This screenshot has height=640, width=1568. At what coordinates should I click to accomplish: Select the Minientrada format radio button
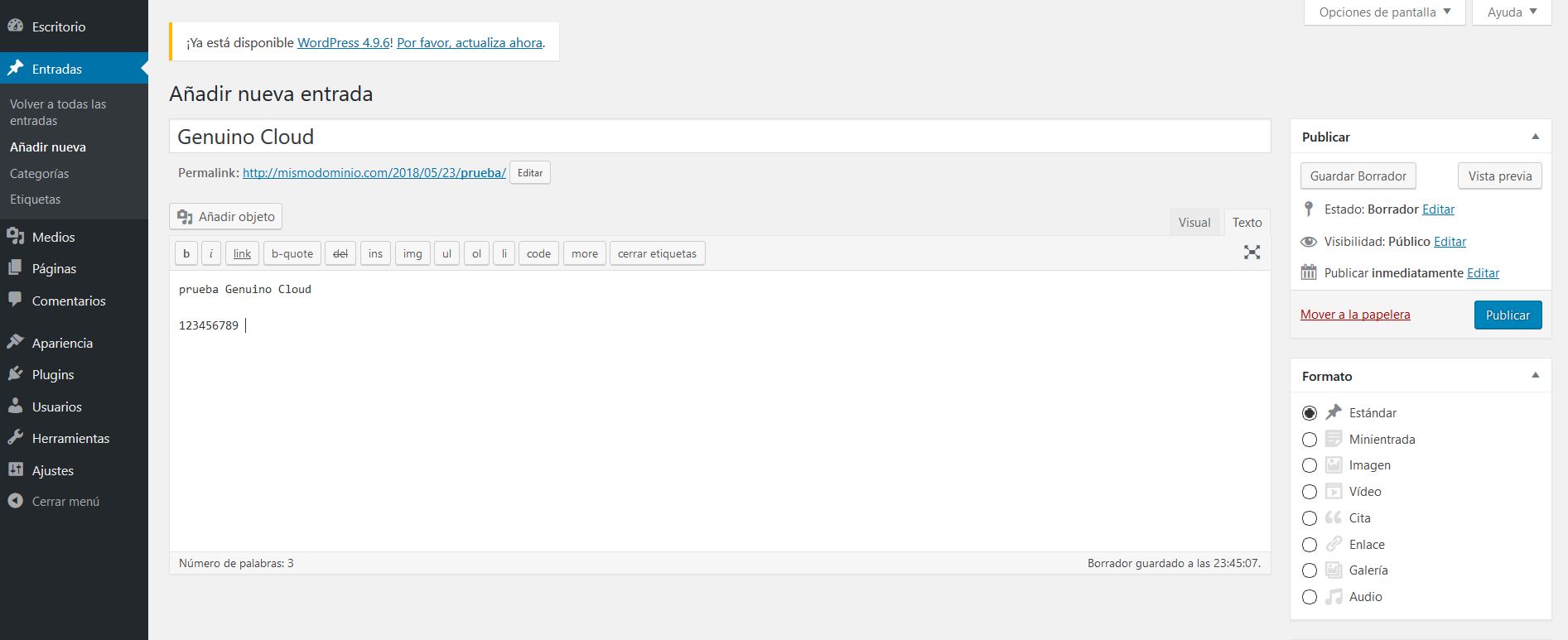[x=1310, y=439]
